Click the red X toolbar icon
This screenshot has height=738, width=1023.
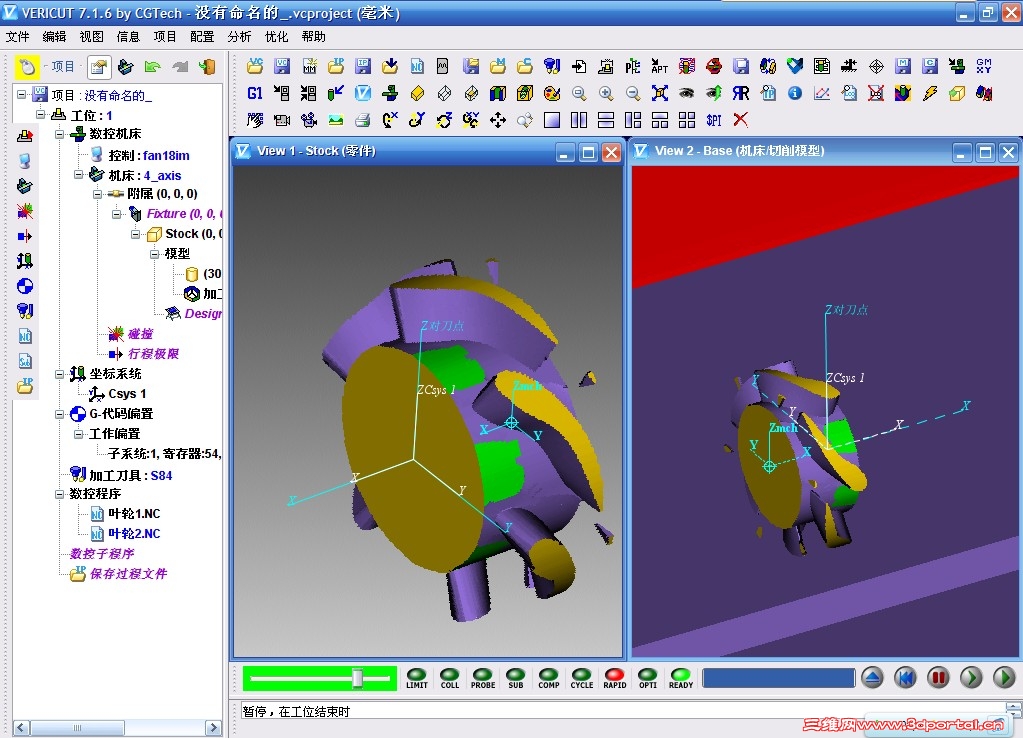pyautogui.click(x=741, y=120)
